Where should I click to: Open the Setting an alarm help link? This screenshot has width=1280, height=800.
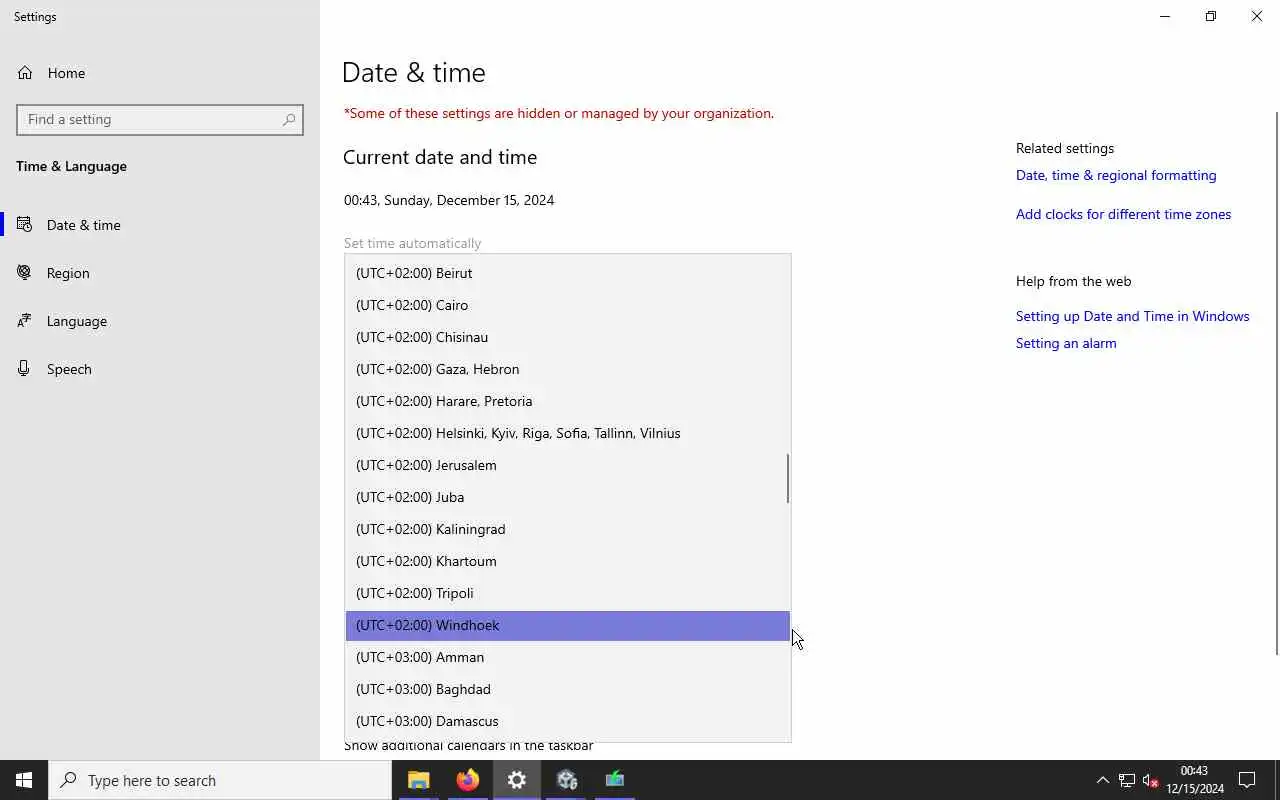click(x=1066, y=343)
